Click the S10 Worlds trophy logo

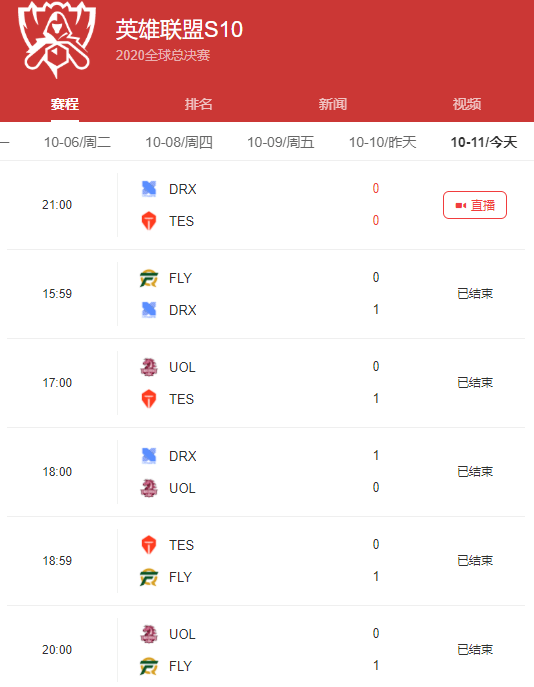[56, 39]
